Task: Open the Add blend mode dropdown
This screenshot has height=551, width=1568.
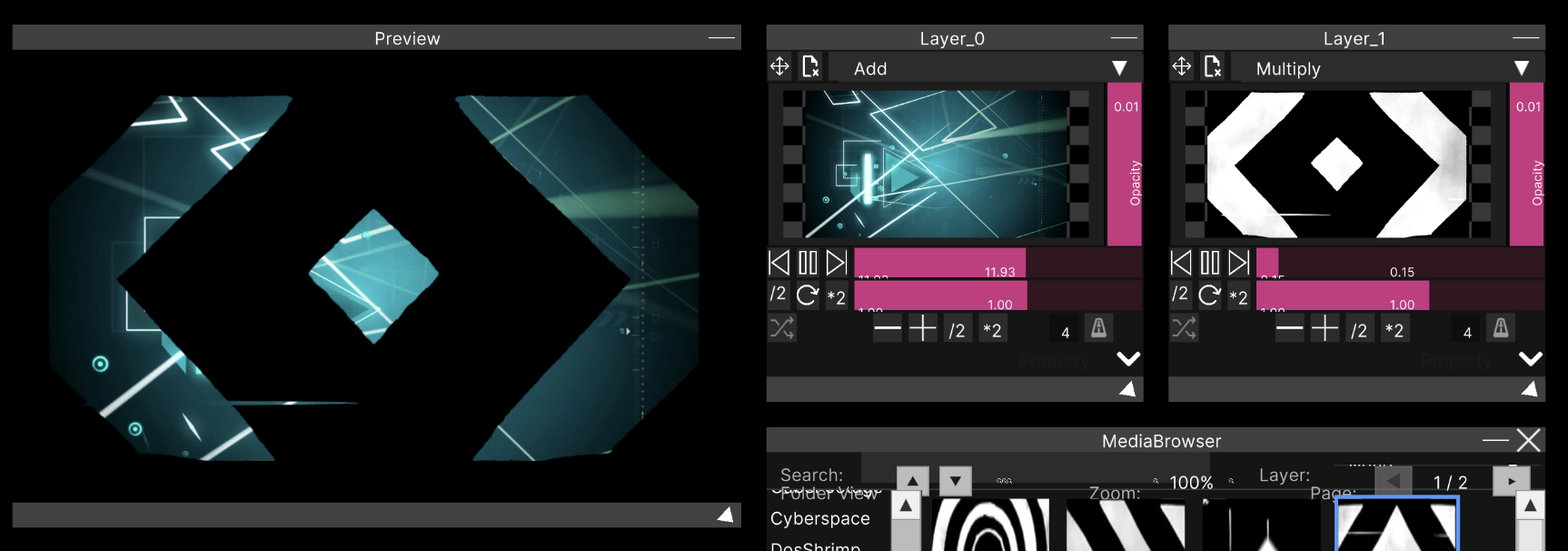Action: tap(985, 68)
